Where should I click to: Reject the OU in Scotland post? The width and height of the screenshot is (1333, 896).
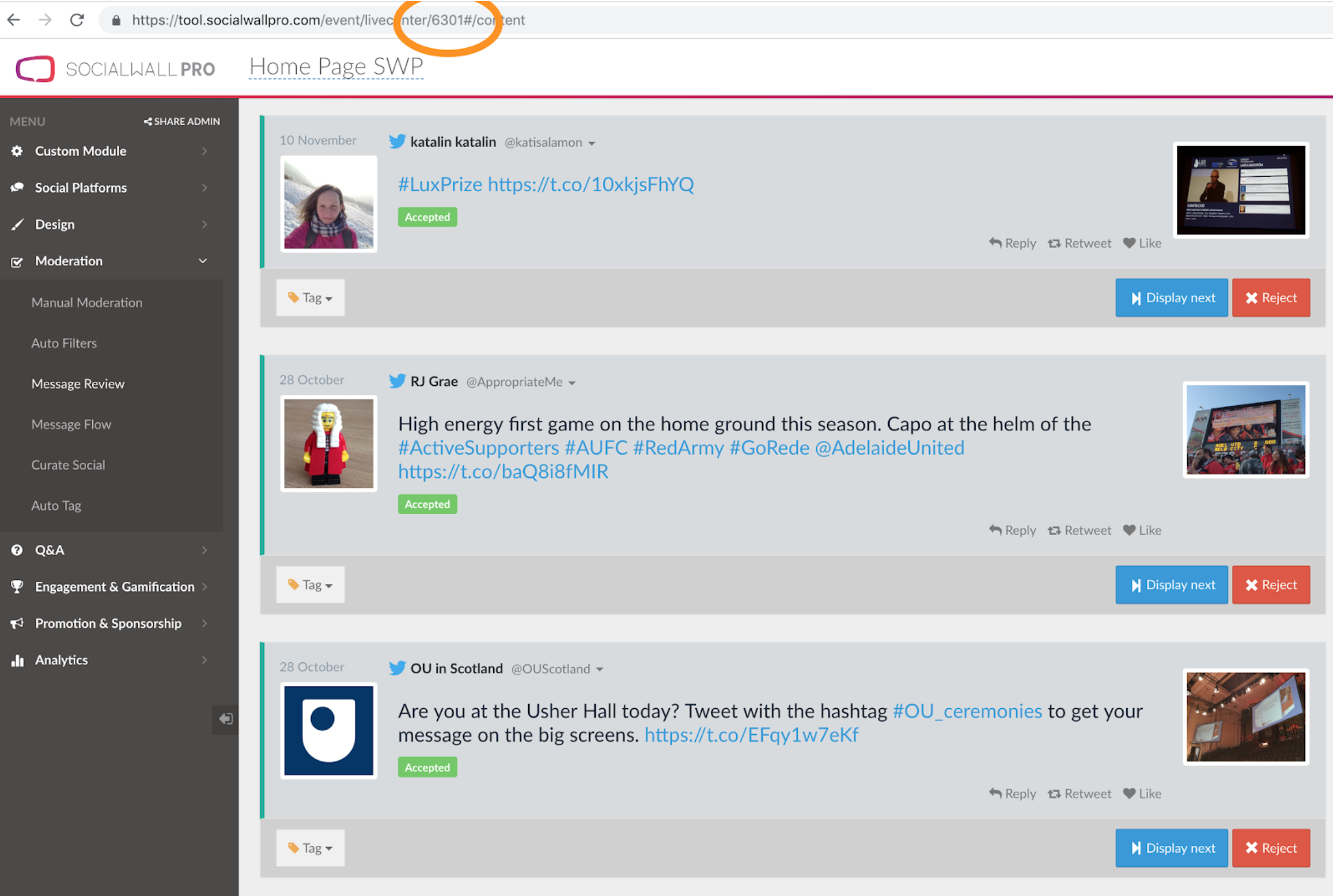(x=1270, y=848)
